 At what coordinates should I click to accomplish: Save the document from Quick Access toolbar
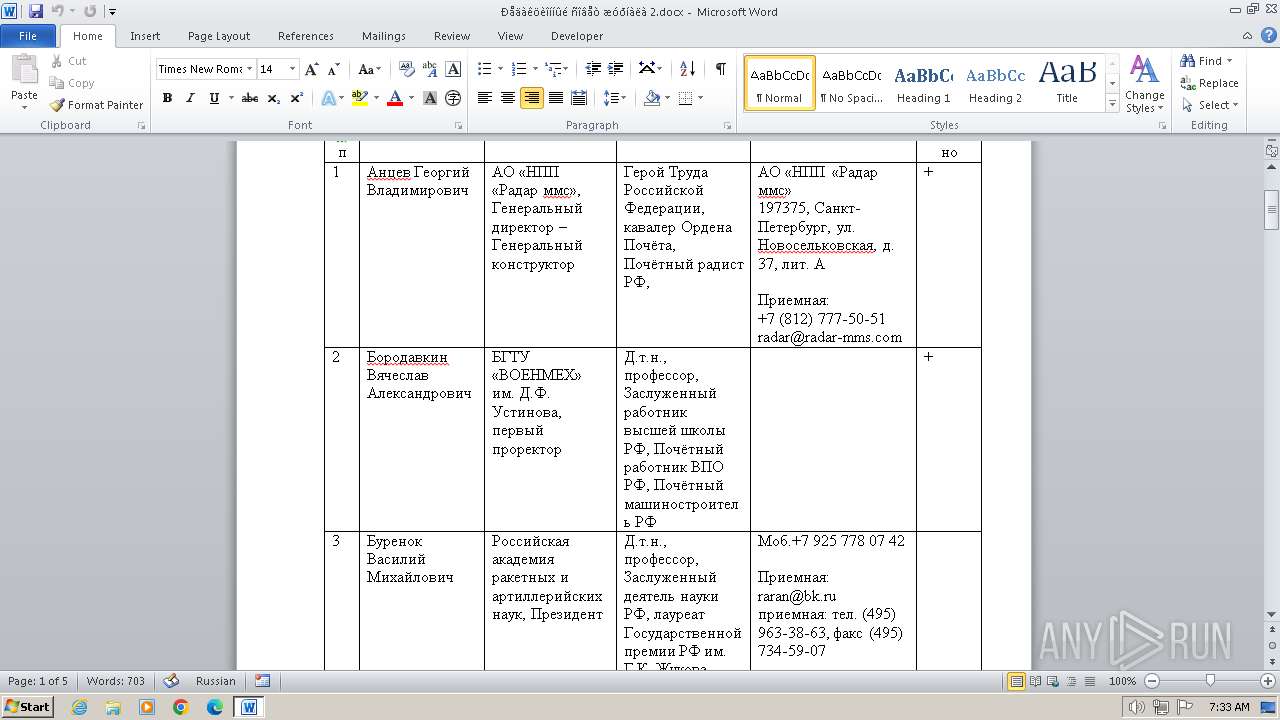(36, 12)
